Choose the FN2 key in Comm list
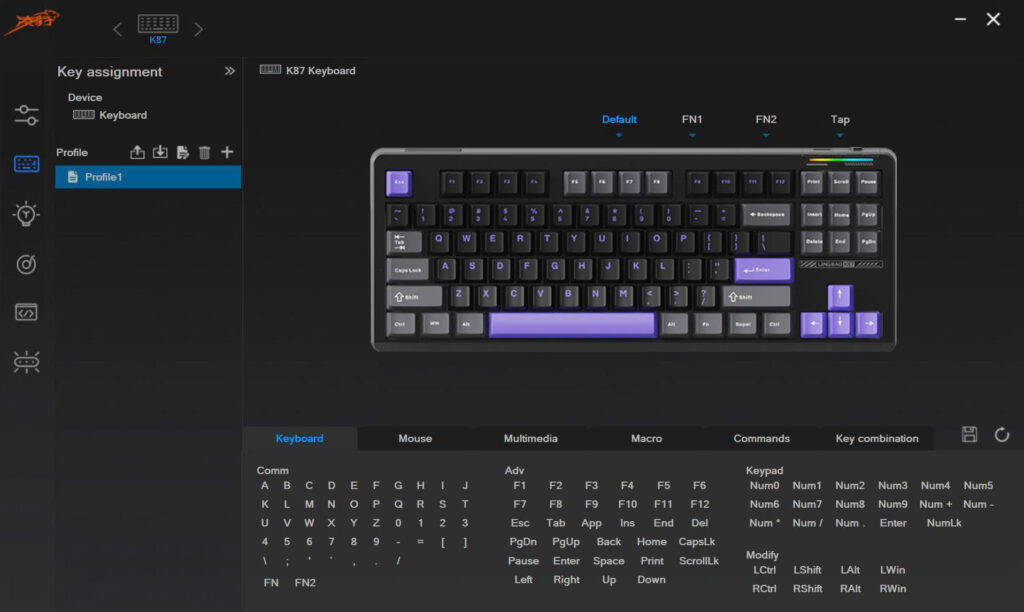 tap(305, 583)
